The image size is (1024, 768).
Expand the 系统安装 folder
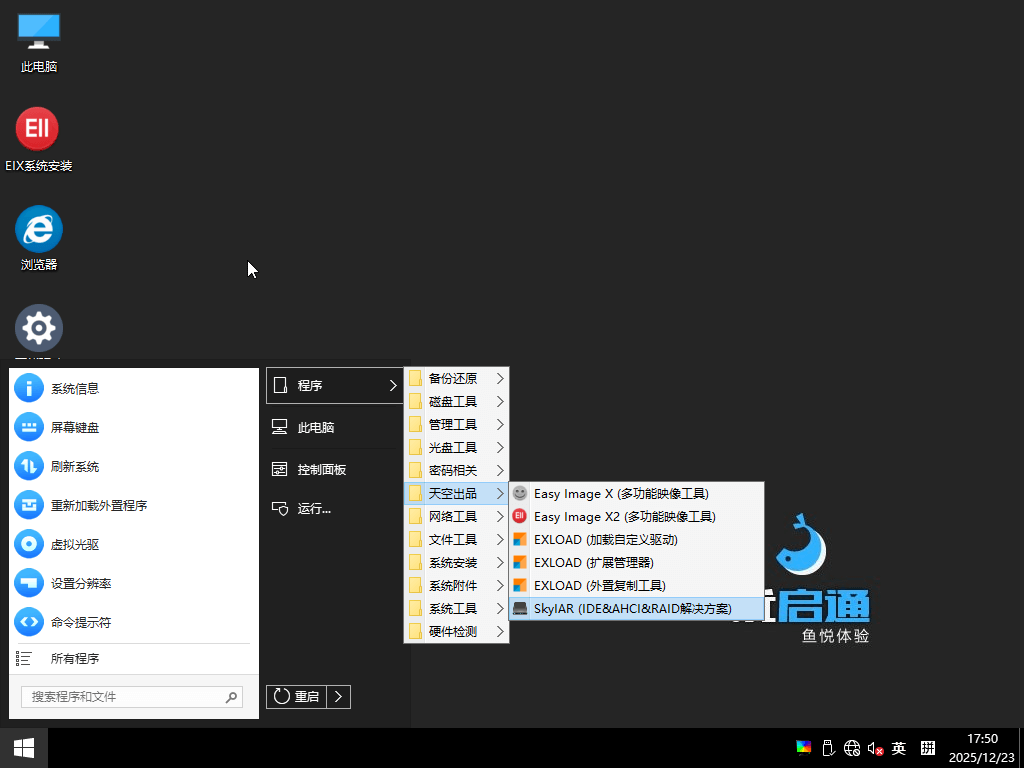pos(456,562)
